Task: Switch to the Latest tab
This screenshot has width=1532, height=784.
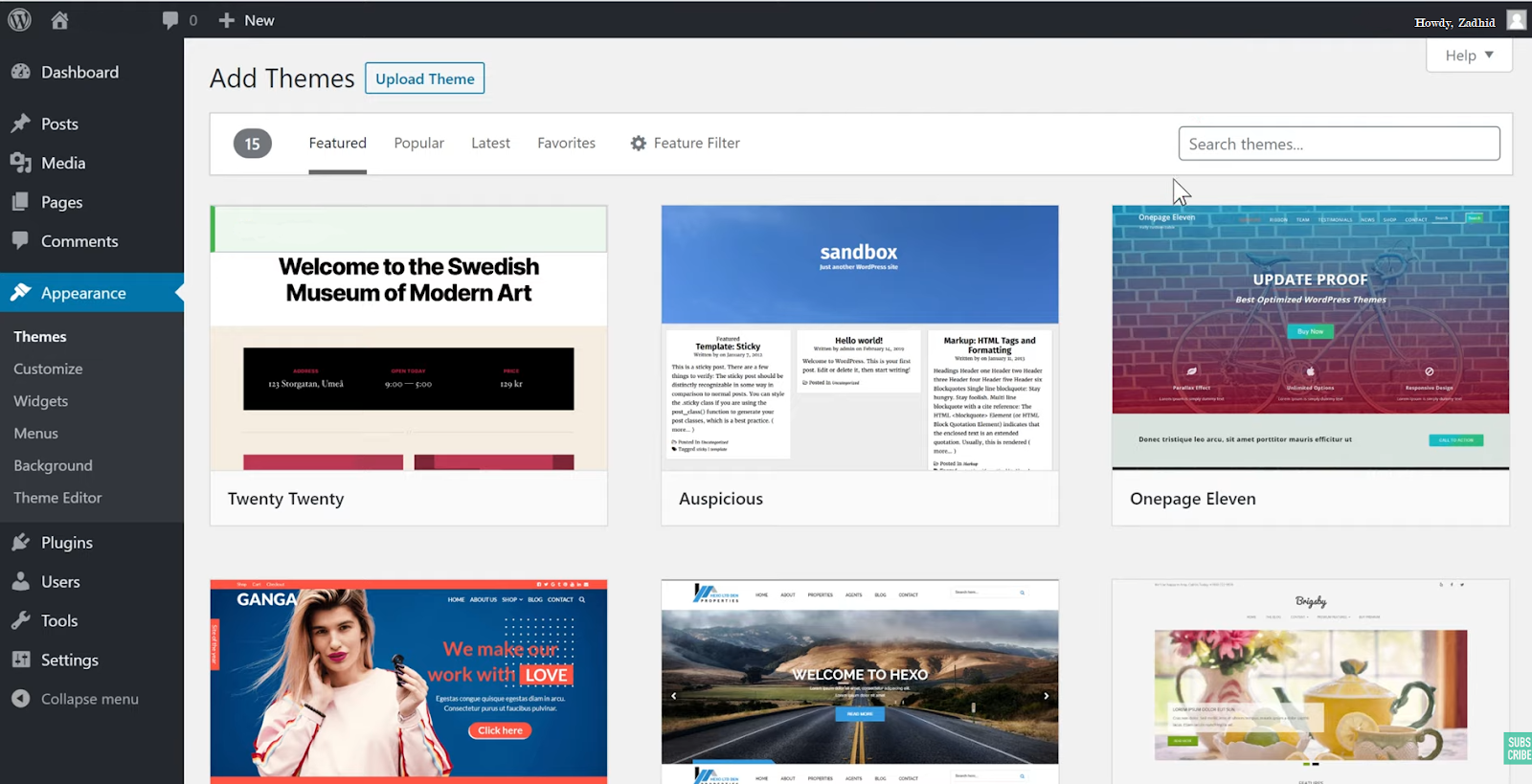Action: 490,143
